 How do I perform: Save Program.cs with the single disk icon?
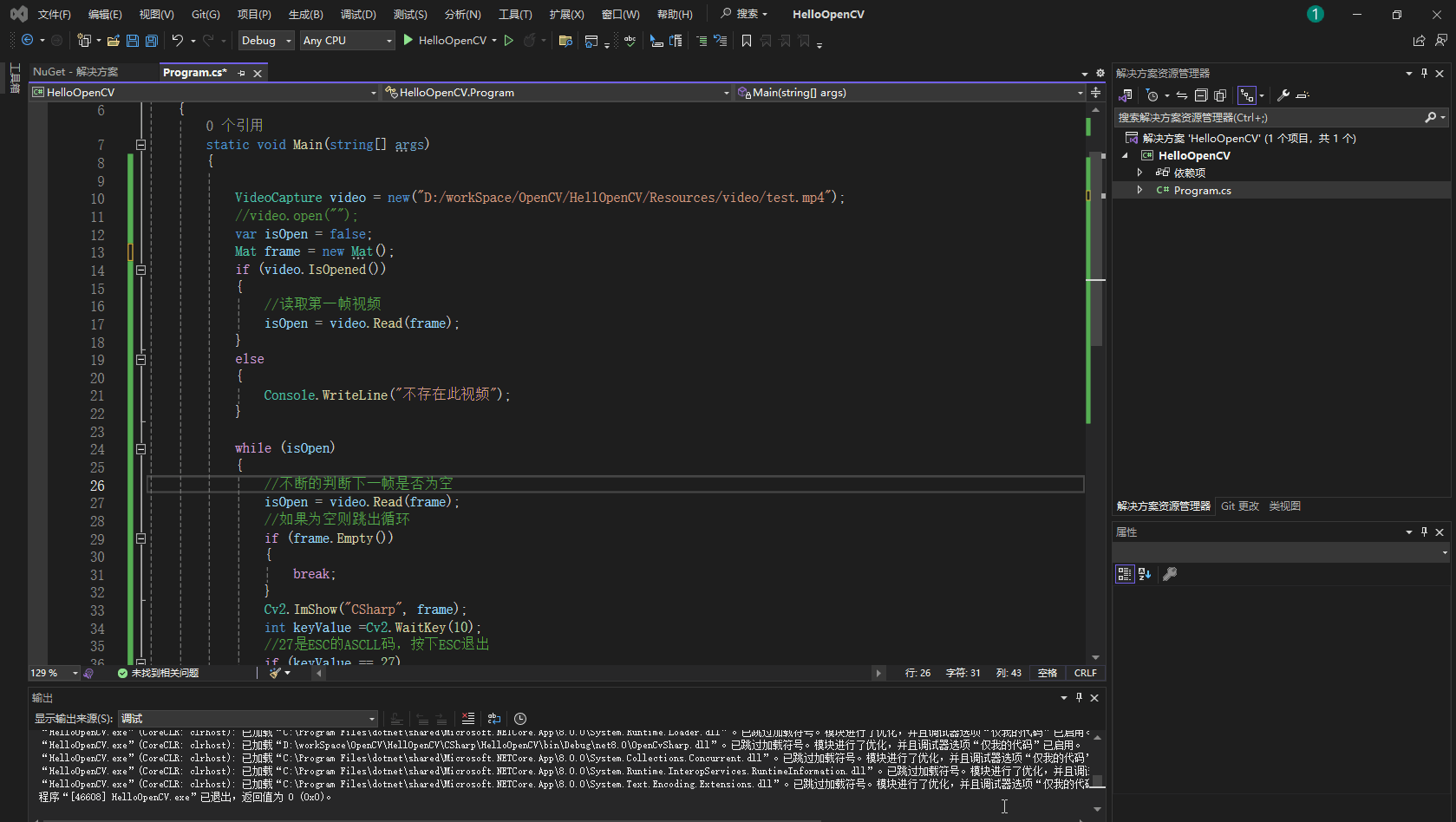tap(133, 40)
